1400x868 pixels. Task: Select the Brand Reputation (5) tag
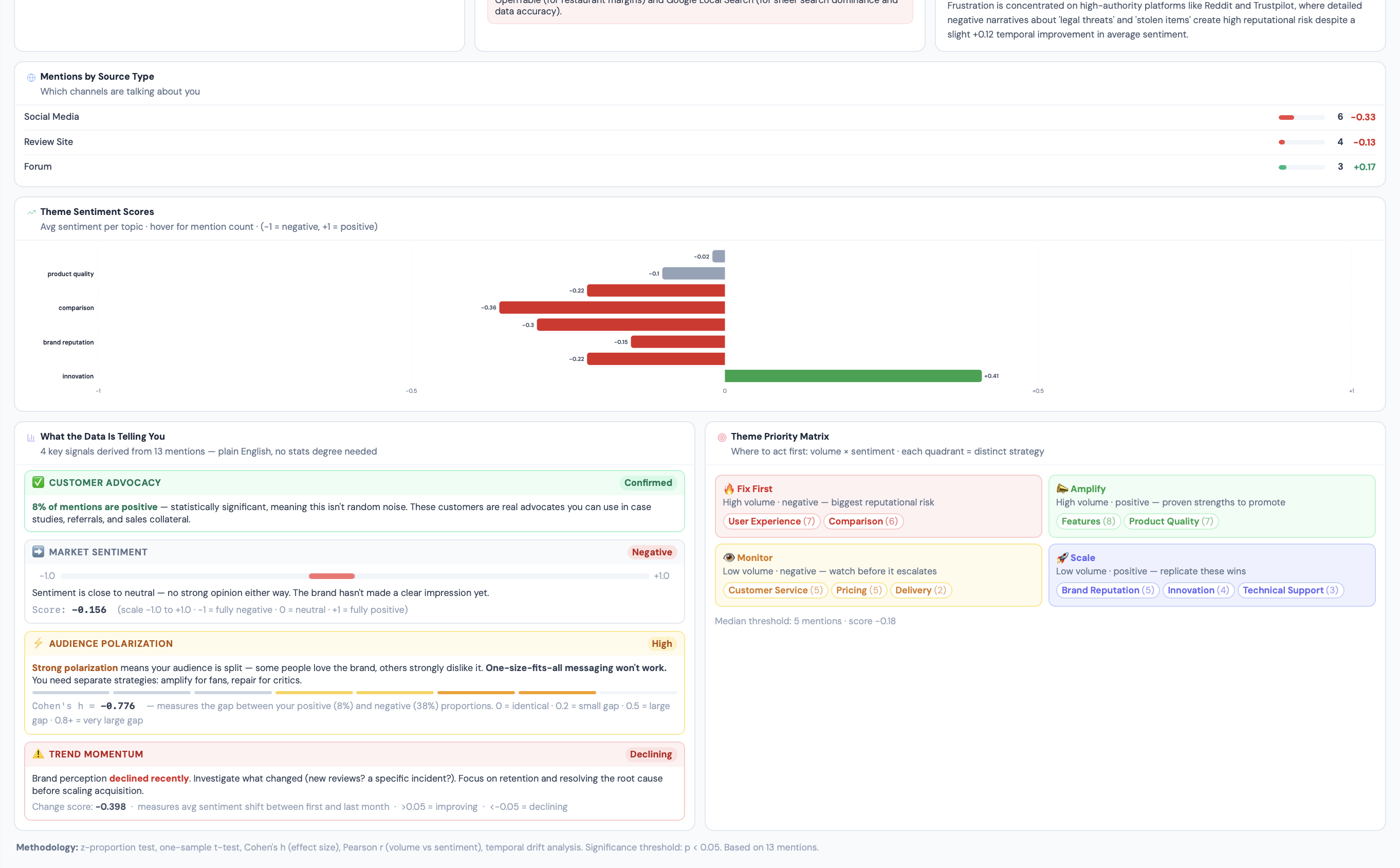1108,590
